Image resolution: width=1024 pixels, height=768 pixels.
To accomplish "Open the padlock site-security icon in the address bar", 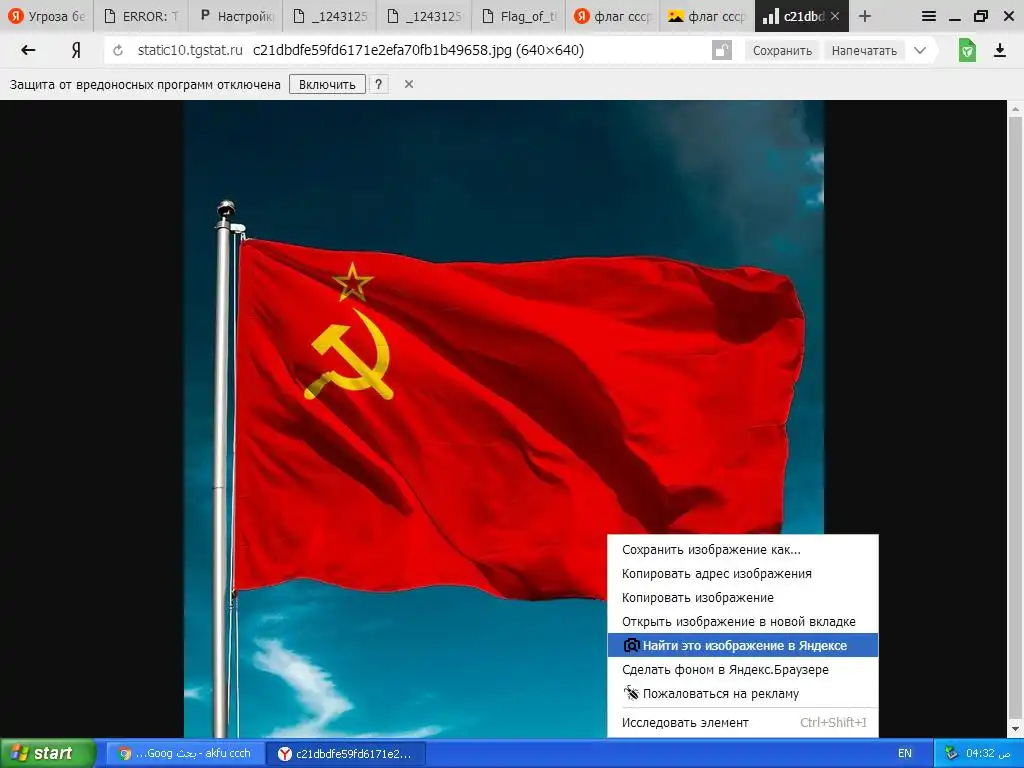I will tap(722, 50).
